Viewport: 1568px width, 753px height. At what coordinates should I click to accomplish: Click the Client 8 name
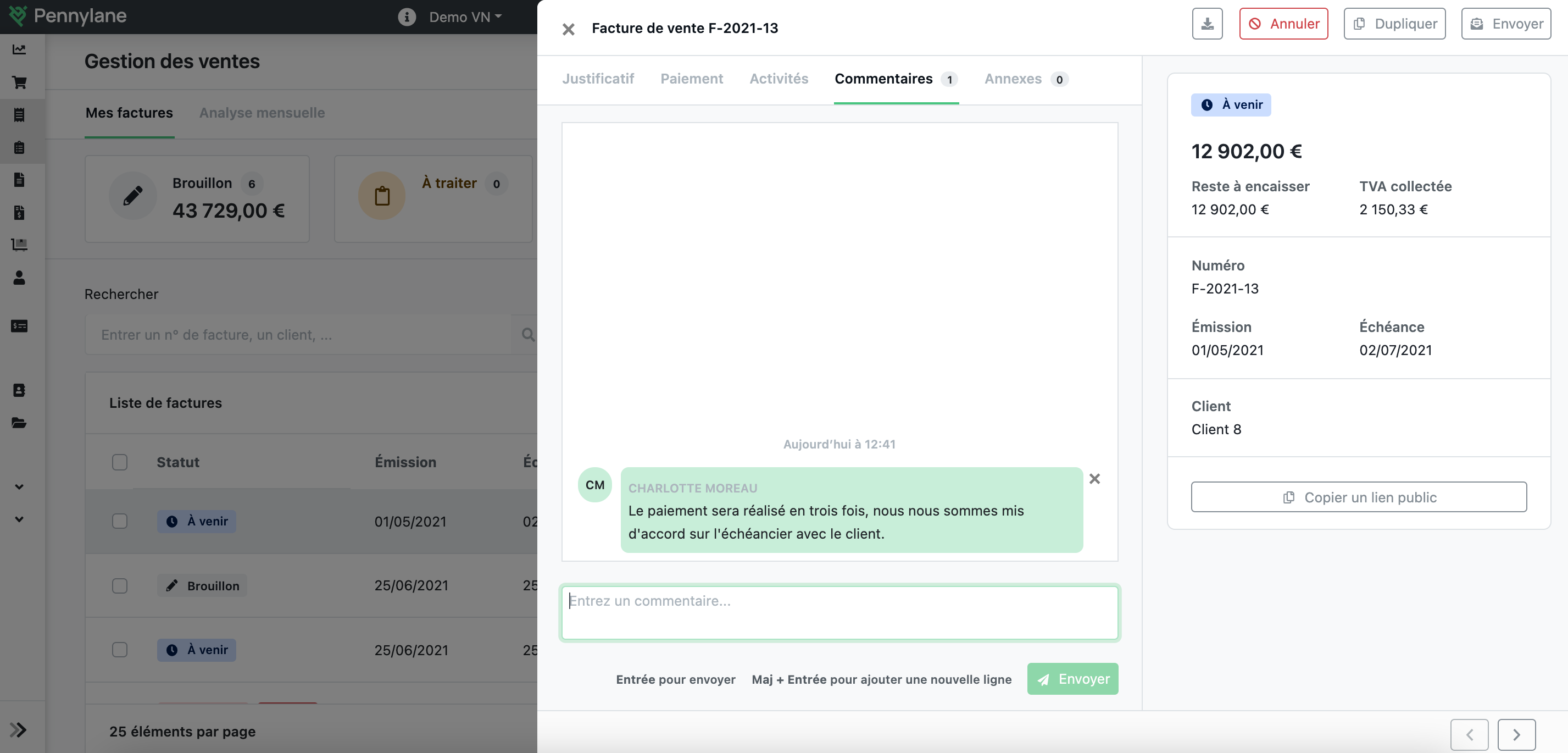click(1216, 429)
